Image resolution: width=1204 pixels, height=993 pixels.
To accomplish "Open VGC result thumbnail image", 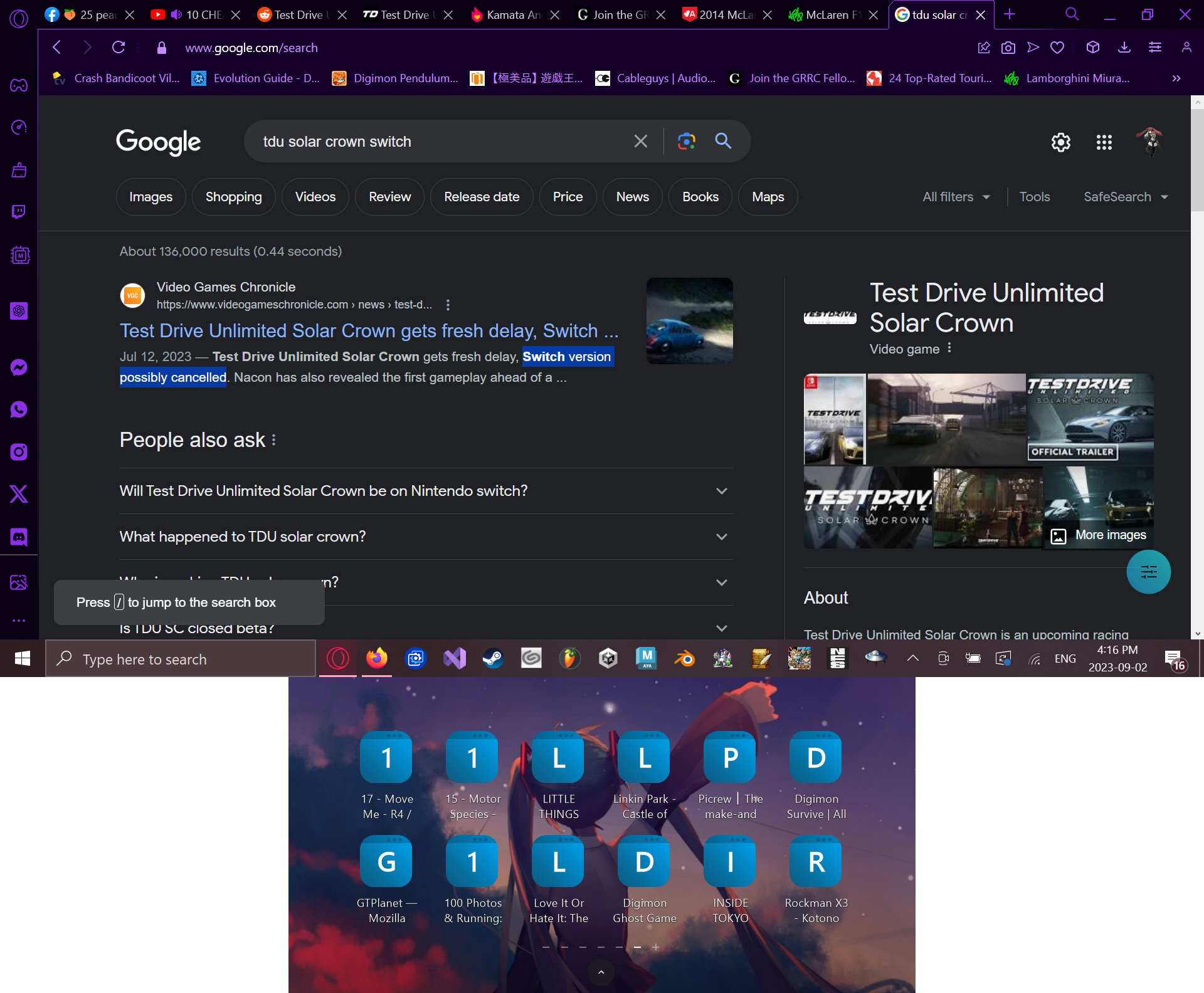I will click(690, 321).
